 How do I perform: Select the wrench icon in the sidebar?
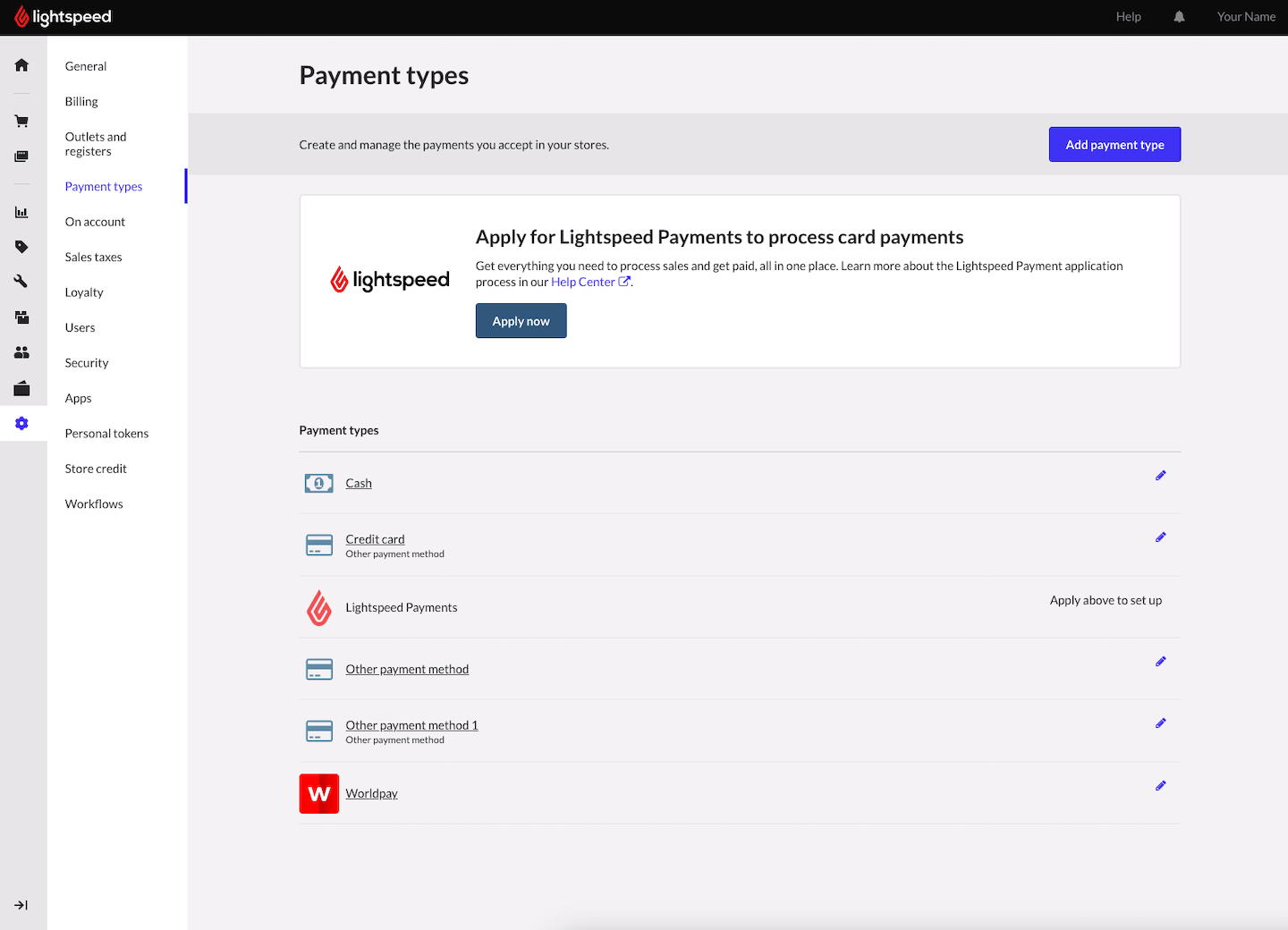tap(21, 282)
